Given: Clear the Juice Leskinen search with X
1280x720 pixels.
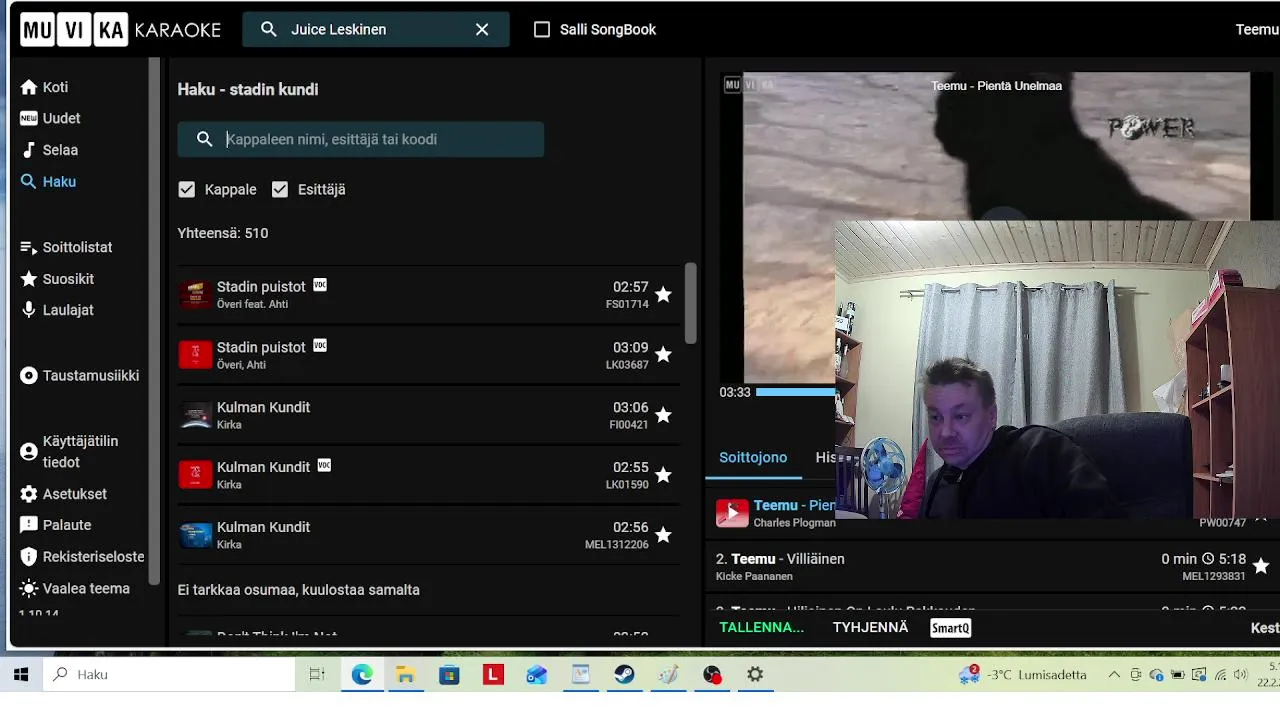Looking at the screenshot, I should (x=482, y=30).
